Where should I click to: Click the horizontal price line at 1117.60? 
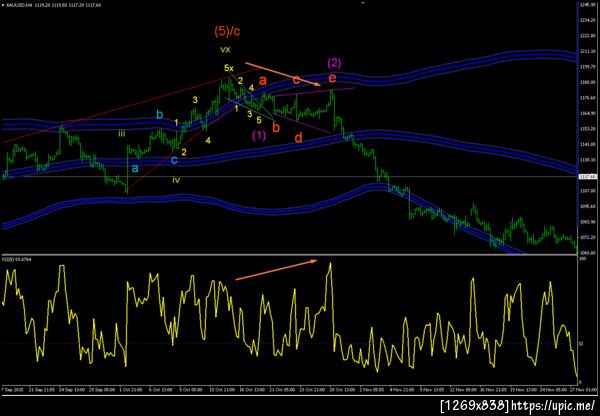pyautogui.click(x=289, y=176)
